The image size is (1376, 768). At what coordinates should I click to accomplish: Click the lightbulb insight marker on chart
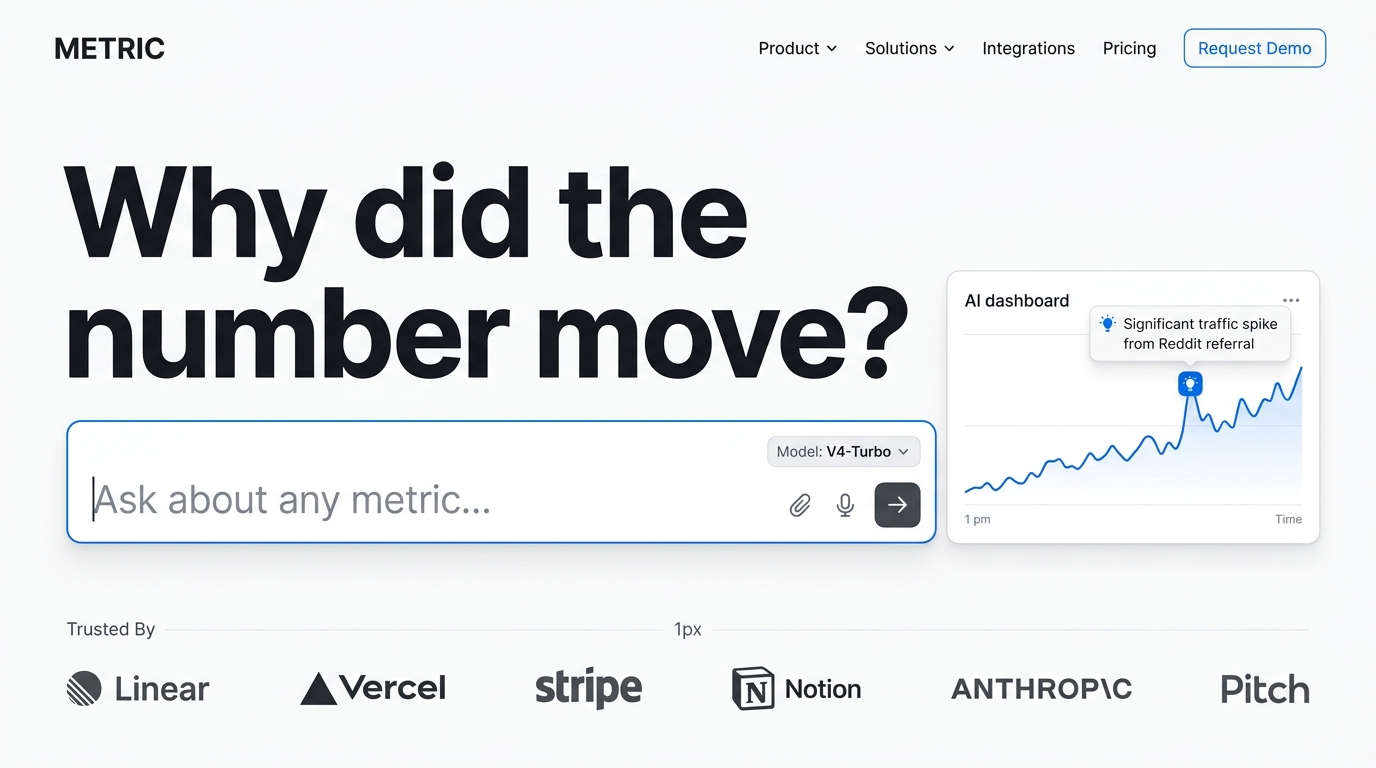(x=1190, y=383)
